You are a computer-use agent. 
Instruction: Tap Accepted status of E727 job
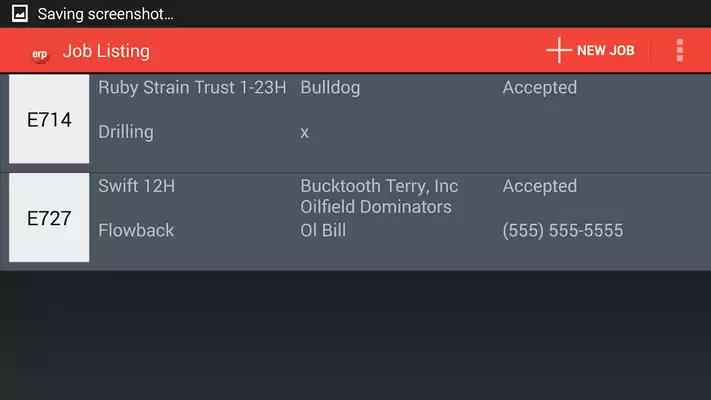(x=540, y=186)
